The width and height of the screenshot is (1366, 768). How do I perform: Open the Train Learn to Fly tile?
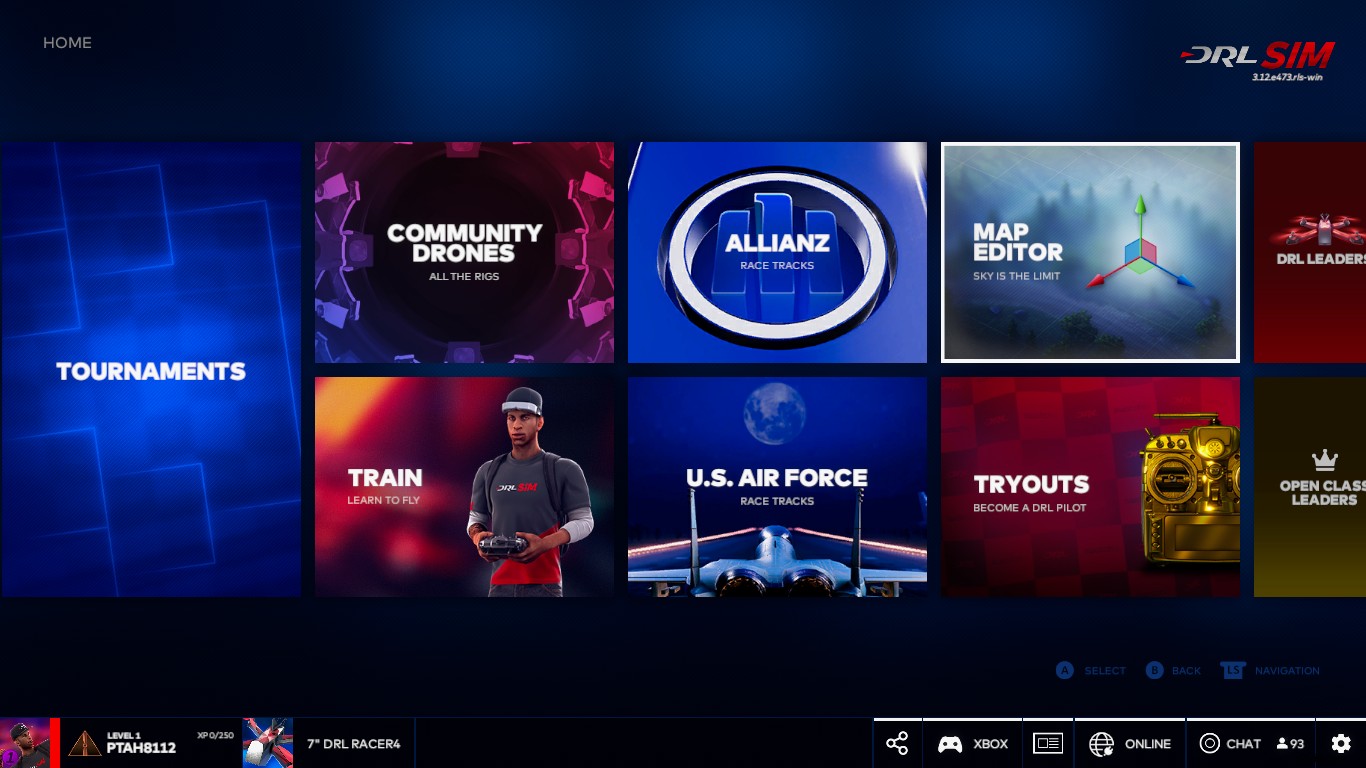464,487
